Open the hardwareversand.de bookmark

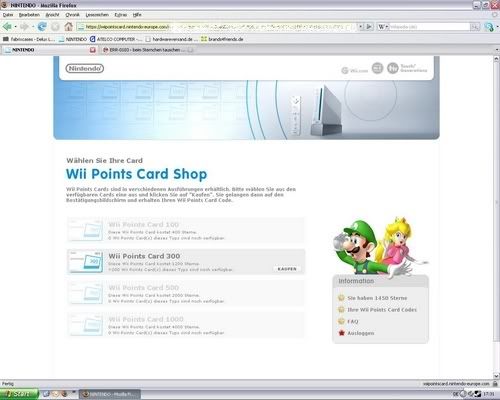coord(171,39)
